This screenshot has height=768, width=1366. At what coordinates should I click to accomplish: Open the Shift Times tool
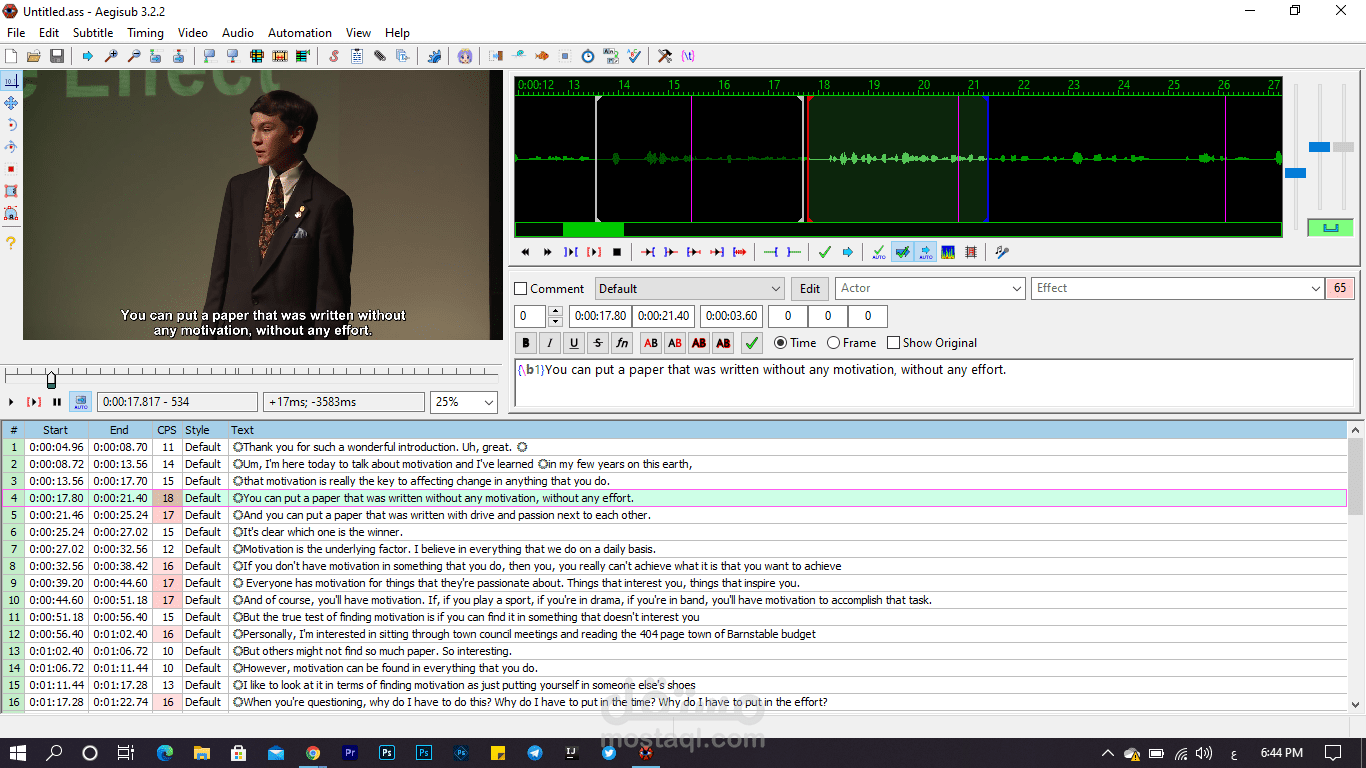pos(495,56)
